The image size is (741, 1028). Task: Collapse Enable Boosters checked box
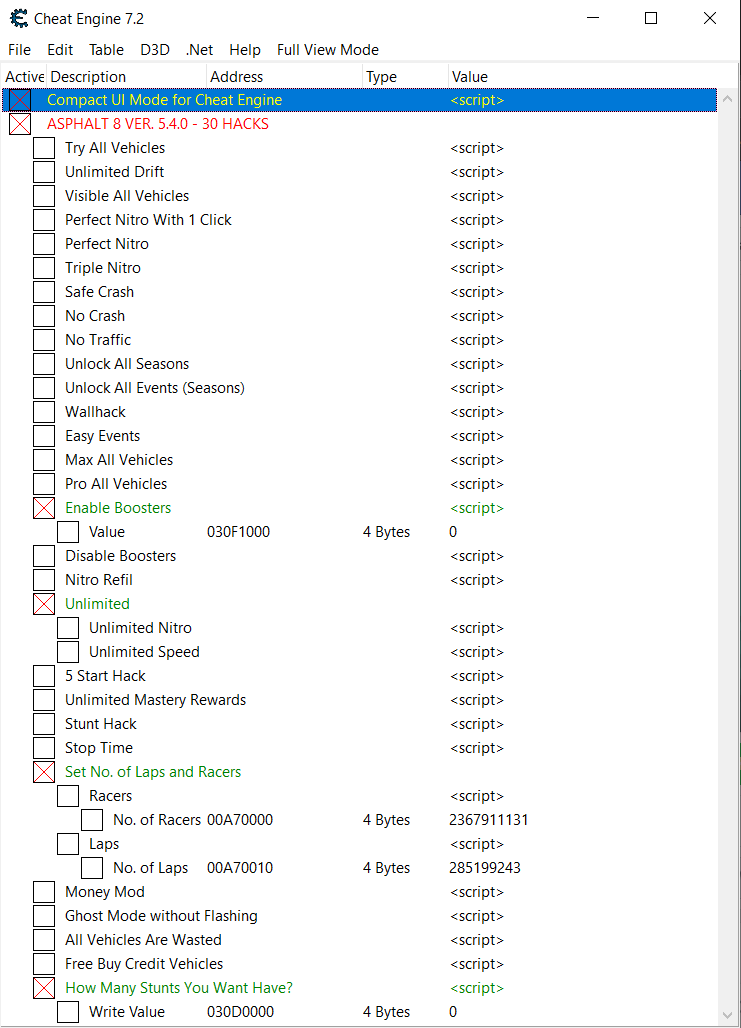click(x=44, y=508)
